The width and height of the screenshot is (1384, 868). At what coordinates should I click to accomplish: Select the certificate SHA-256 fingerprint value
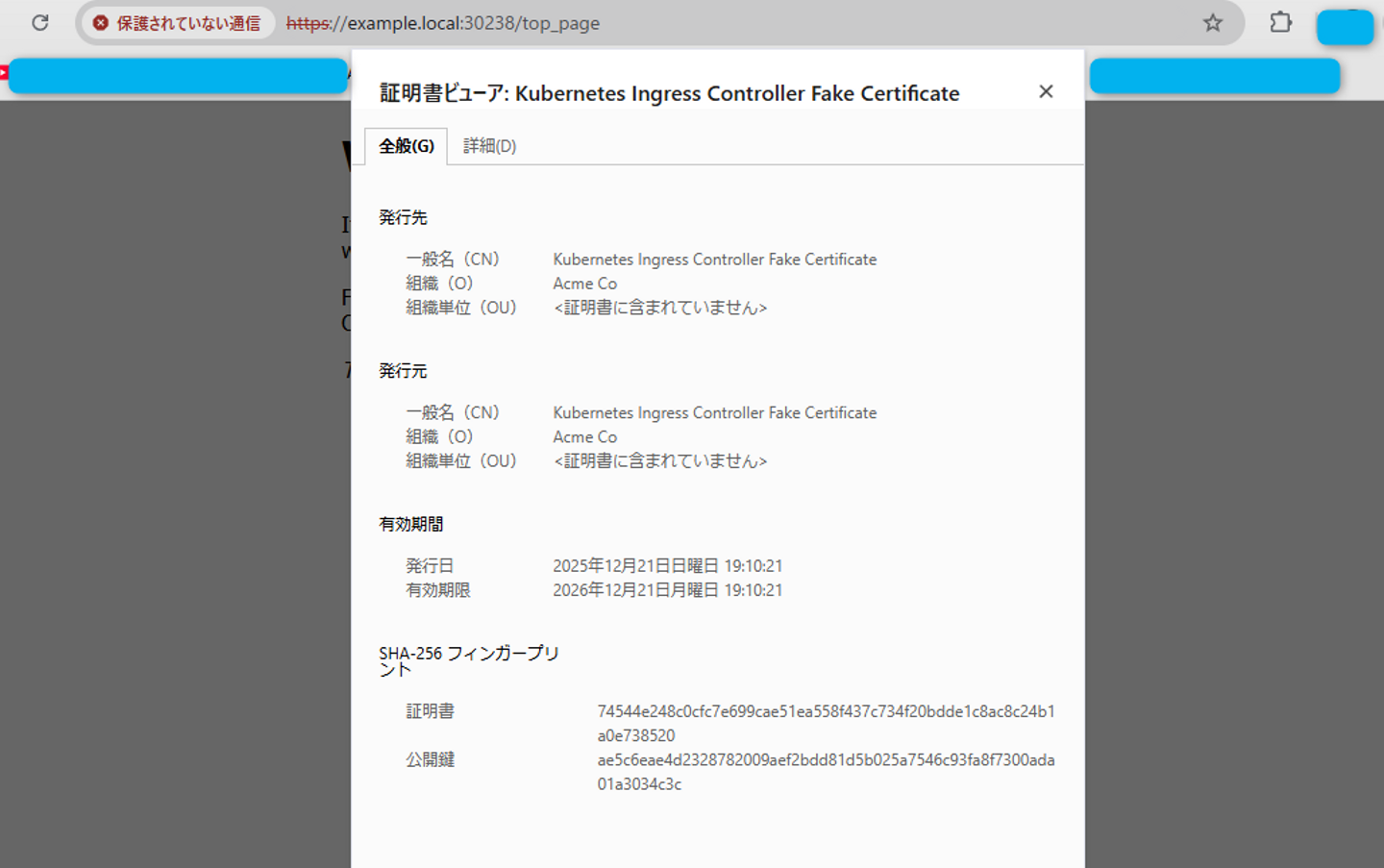click(826, 724)
